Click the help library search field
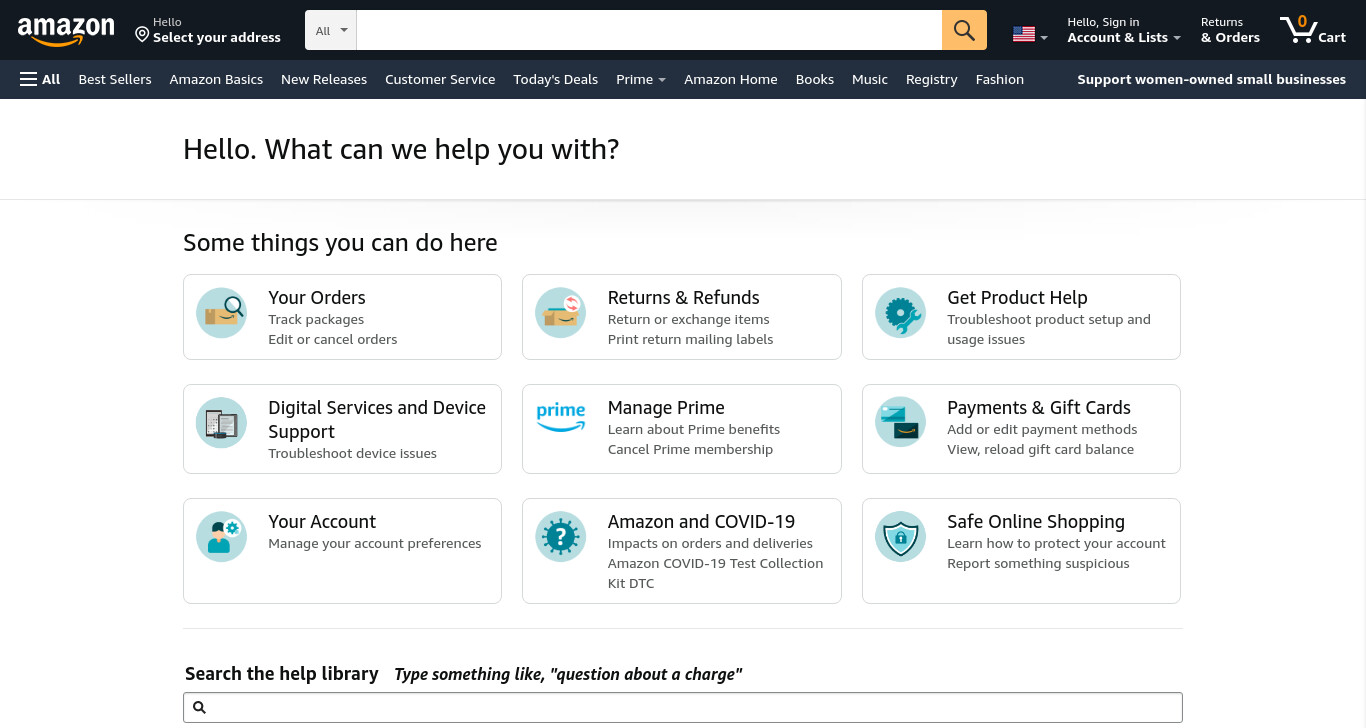Image resolution: width=1366 pixels, height=728 pixels. tap(683, 708)
